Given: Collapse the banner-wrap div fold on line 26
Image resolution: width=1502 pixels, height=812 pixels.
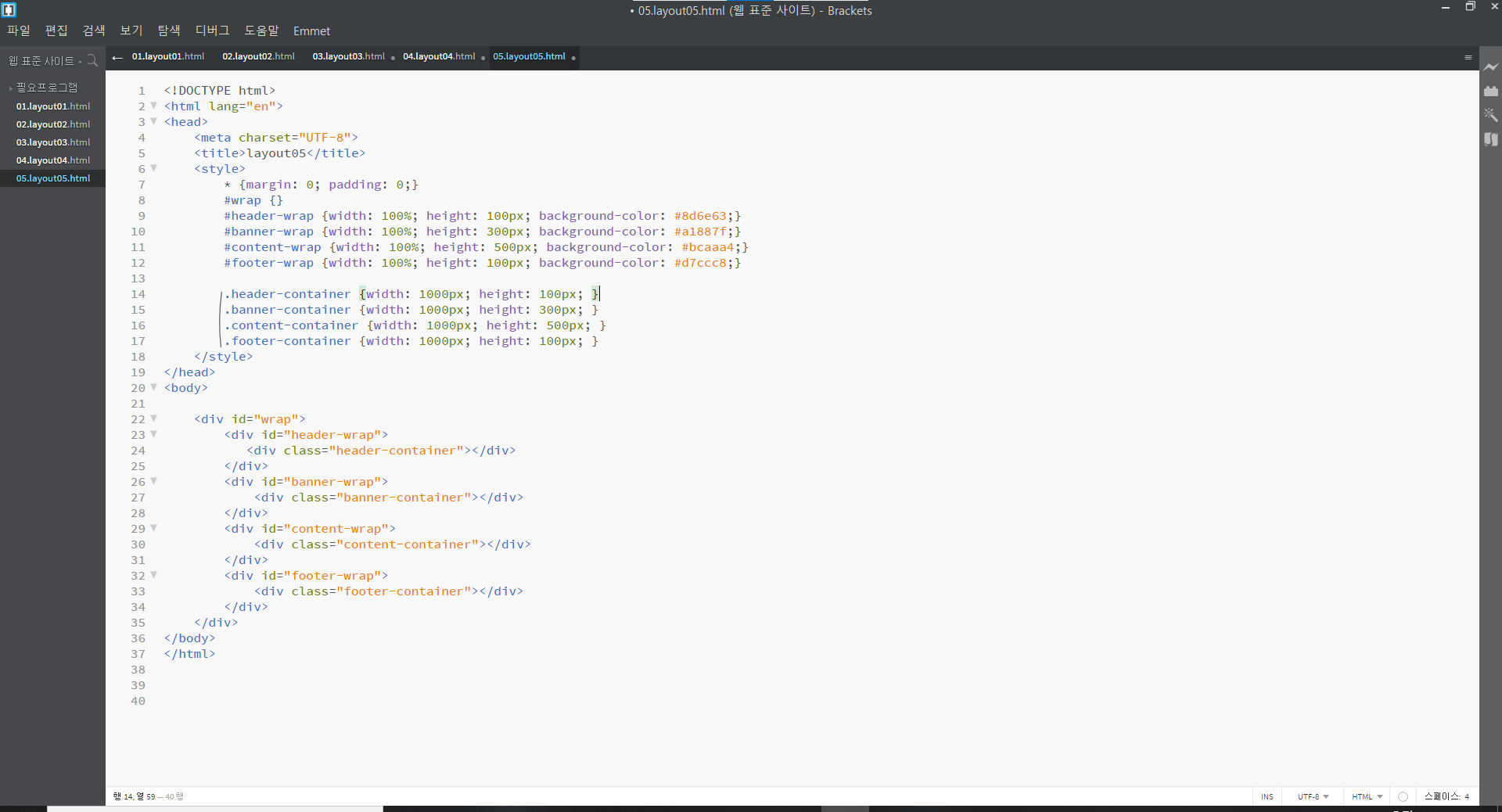Looking at the screenshot, I should pos(154,481).
